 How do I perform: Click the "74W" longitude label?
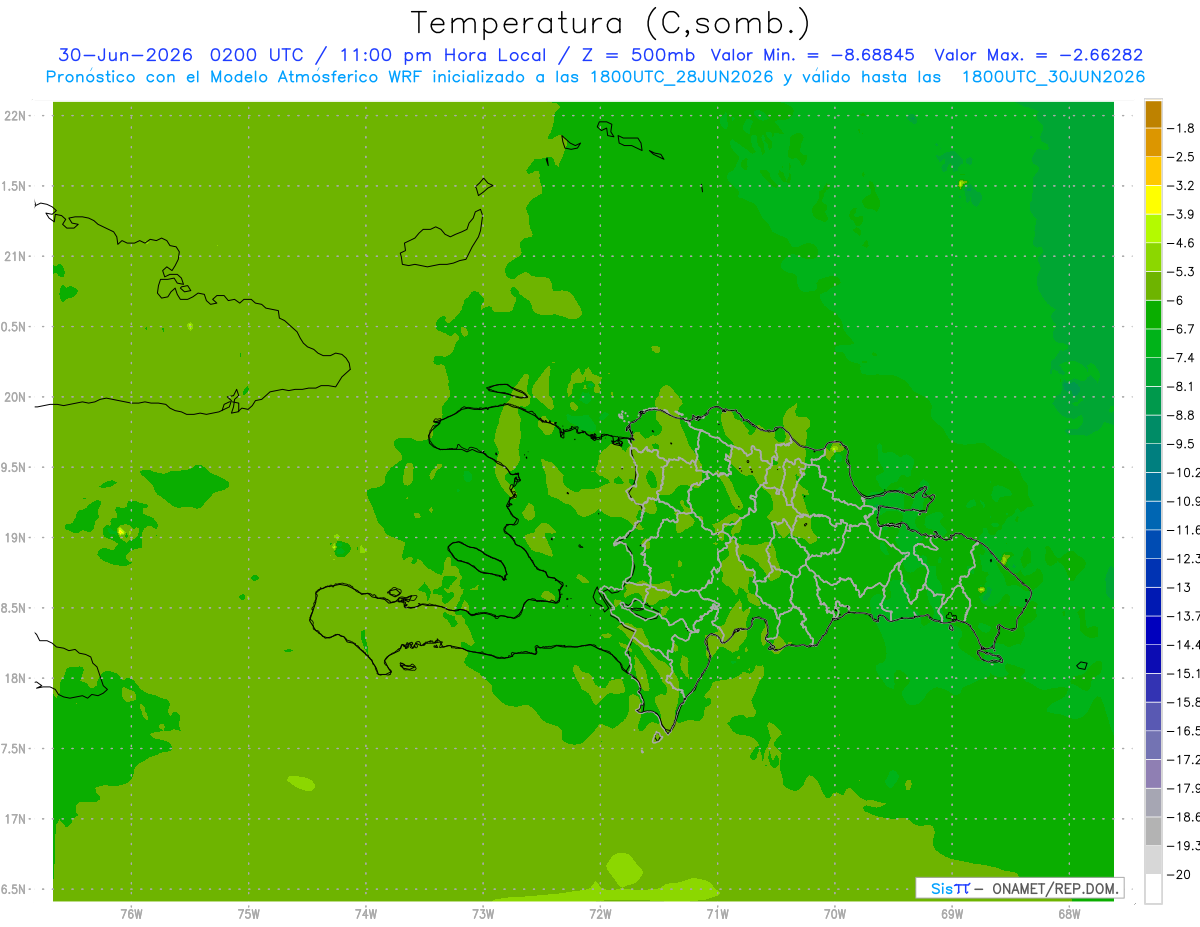click(366, 913)
